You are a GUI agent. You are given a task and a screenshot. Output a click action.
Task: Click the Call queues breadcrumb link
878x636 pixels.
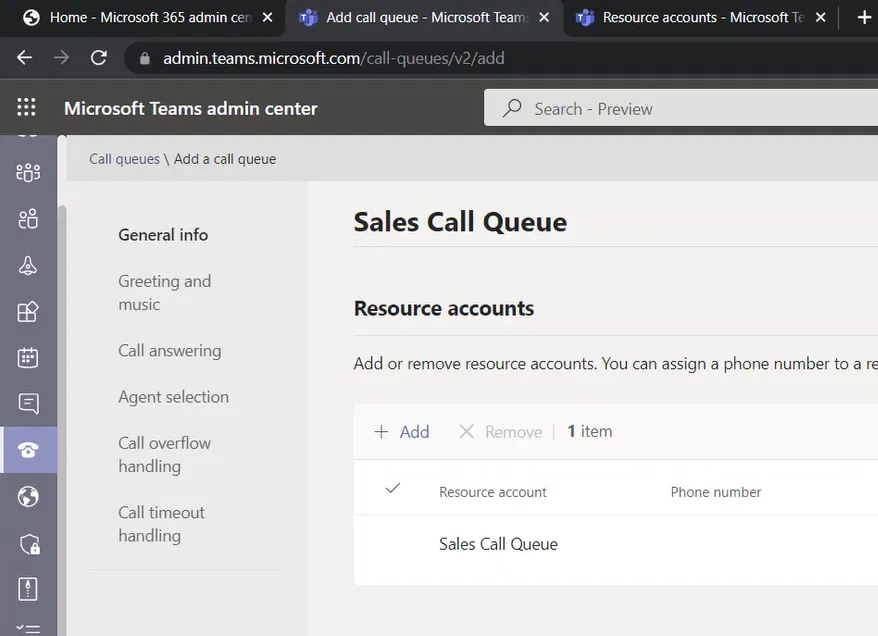pyautogui.click(x=124, y=159)
